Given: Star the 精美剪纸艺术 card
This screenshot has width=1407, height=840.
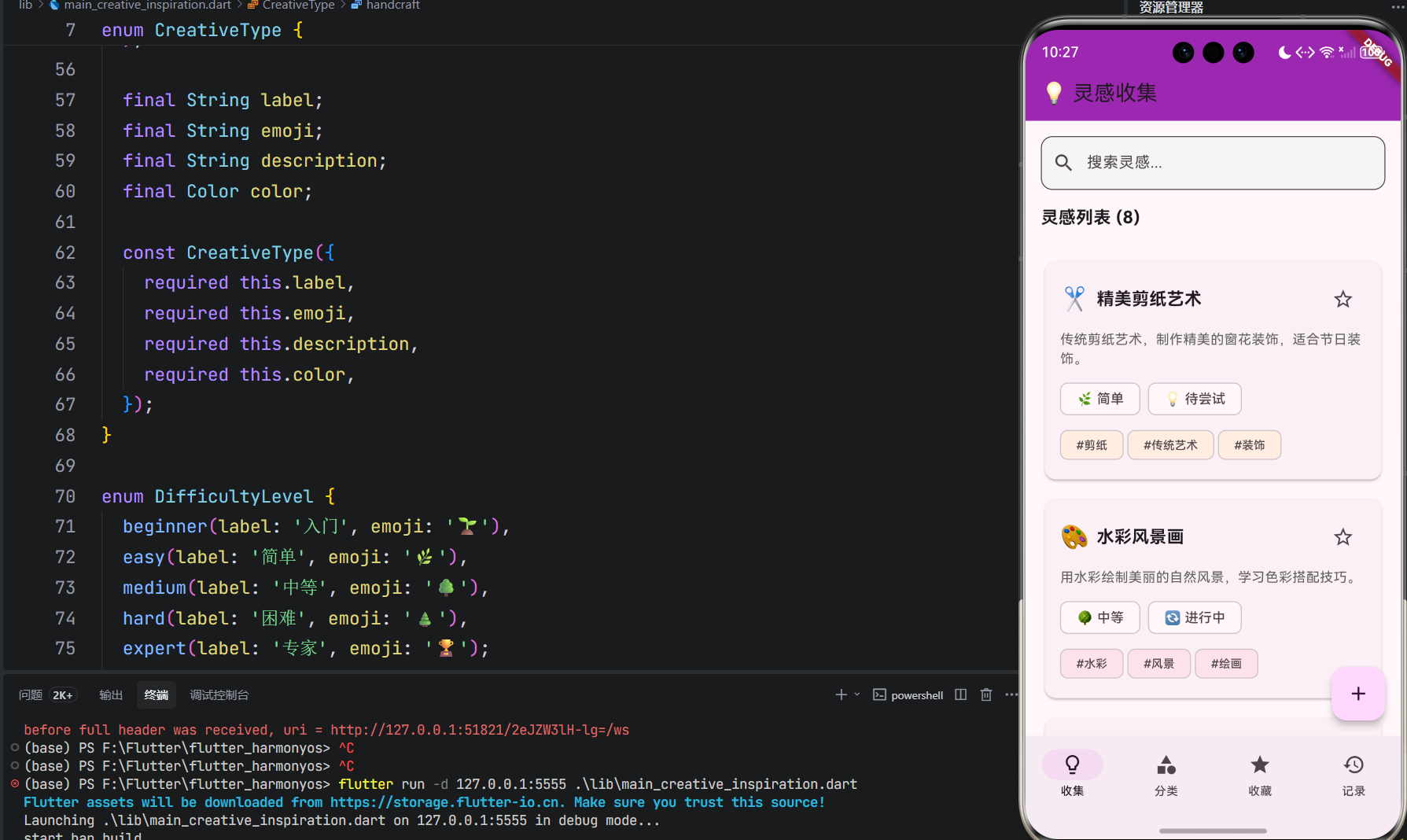Looking at the screenshot, I should (1343, 299).
